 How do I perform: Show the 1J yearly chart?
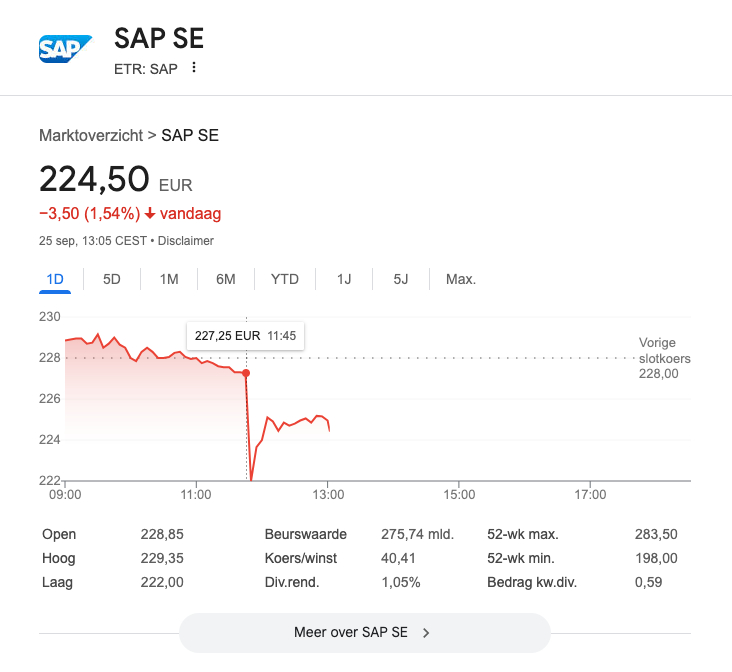(x=344, y=279)
